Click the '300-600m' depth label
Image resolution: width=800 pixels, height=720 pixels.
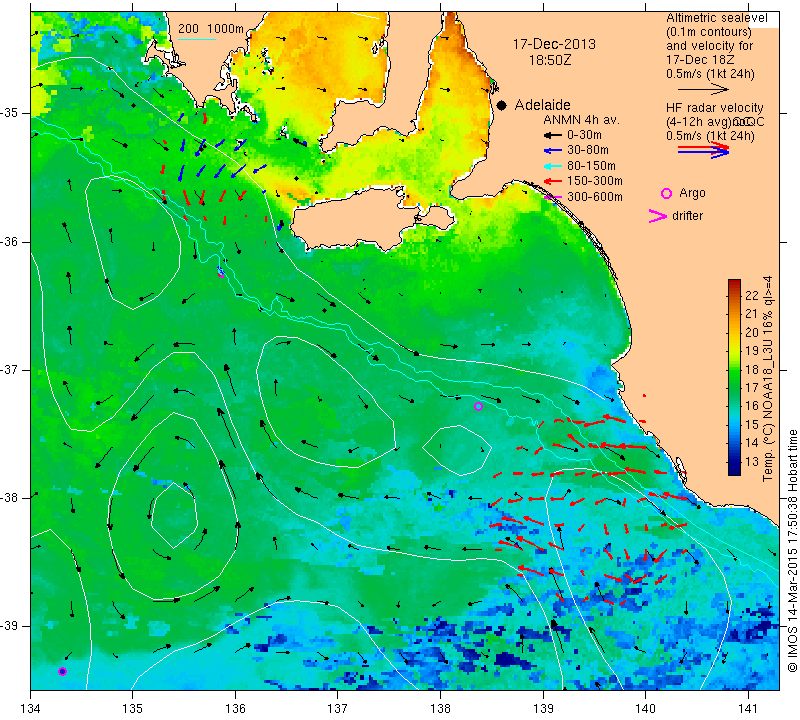(x=595, y=196)
